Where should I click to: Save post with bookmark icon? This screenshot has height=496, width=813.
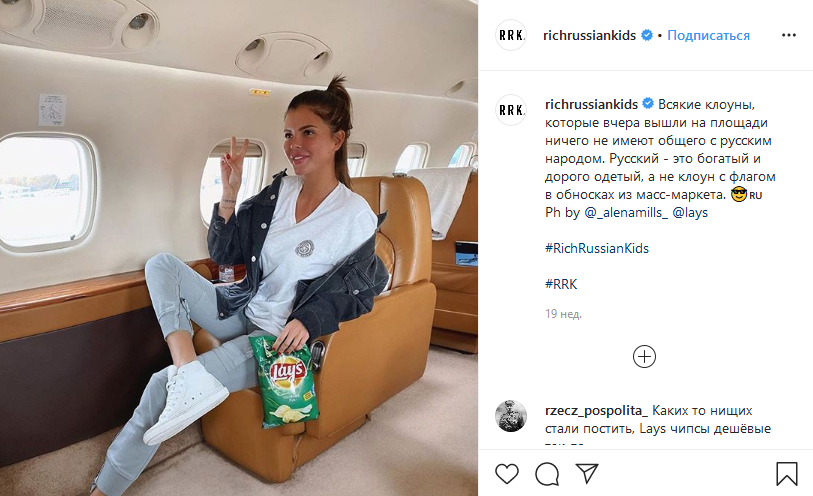point(787,474)
